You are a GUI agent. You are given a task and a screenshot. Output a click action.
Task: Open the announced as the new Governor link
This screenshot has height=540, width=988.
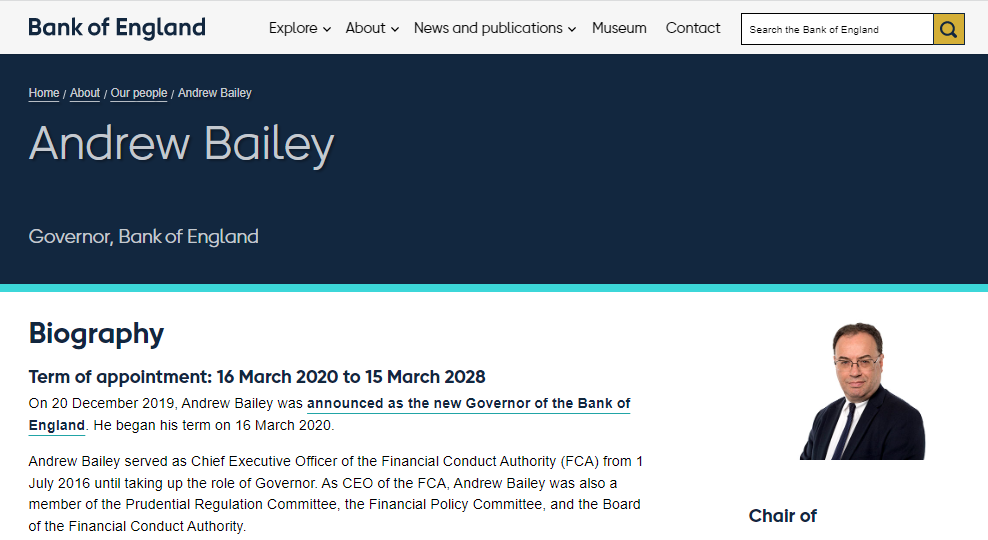point(468,404)
